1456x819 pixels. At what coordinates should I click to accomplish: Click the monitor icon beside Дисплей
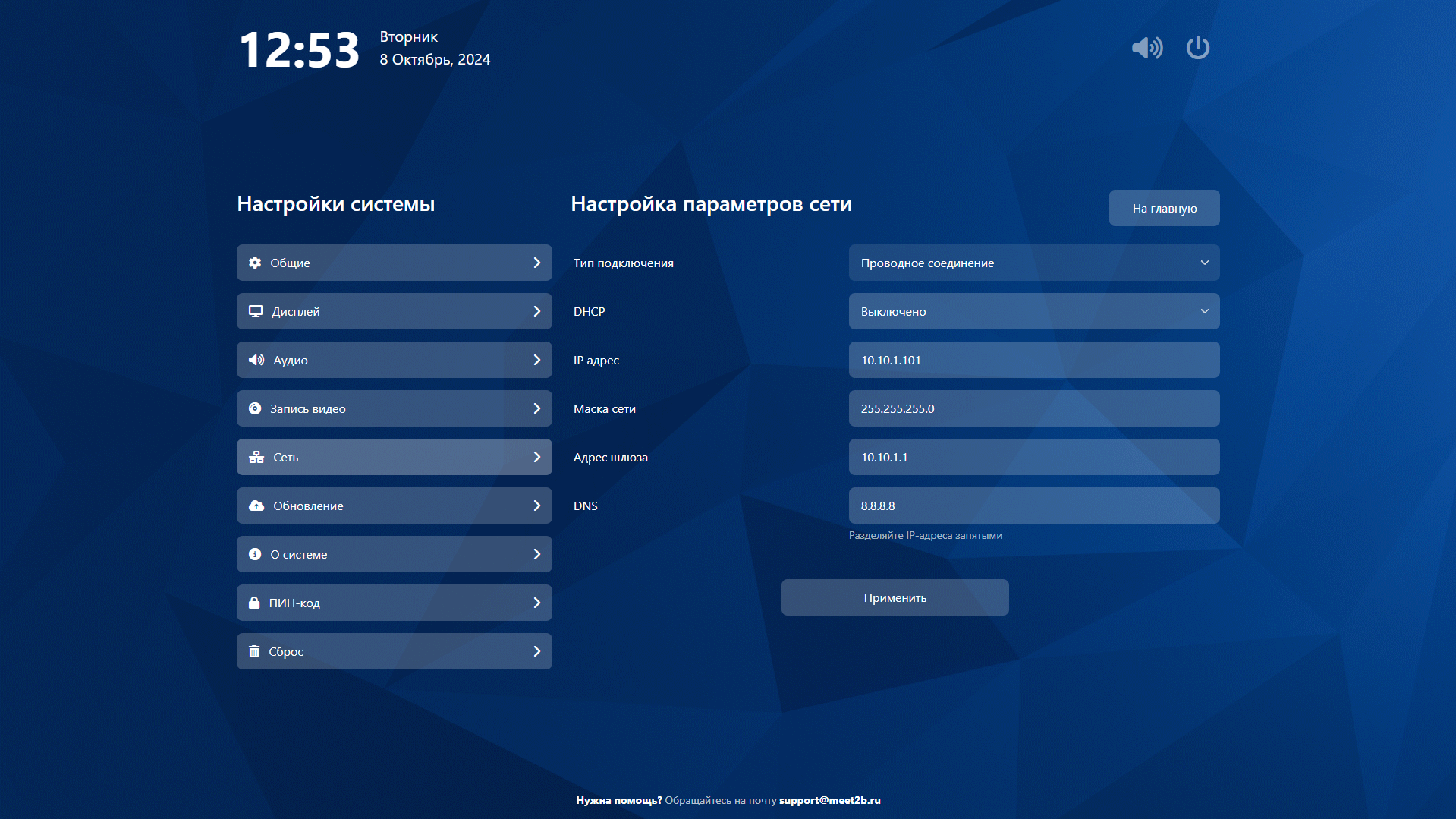click(256, 311)
